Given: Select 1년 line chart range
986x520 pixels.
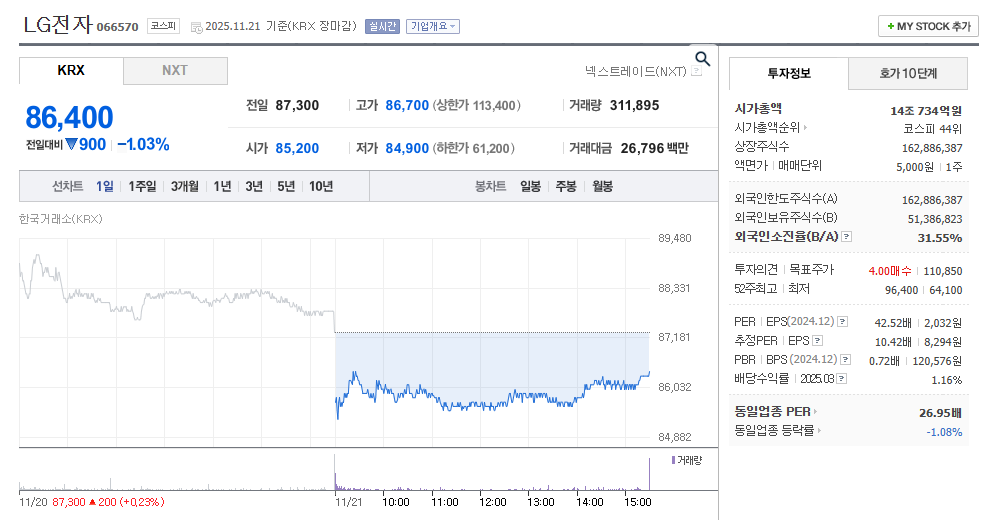Looking at the screenshot, I should (222, 186).
